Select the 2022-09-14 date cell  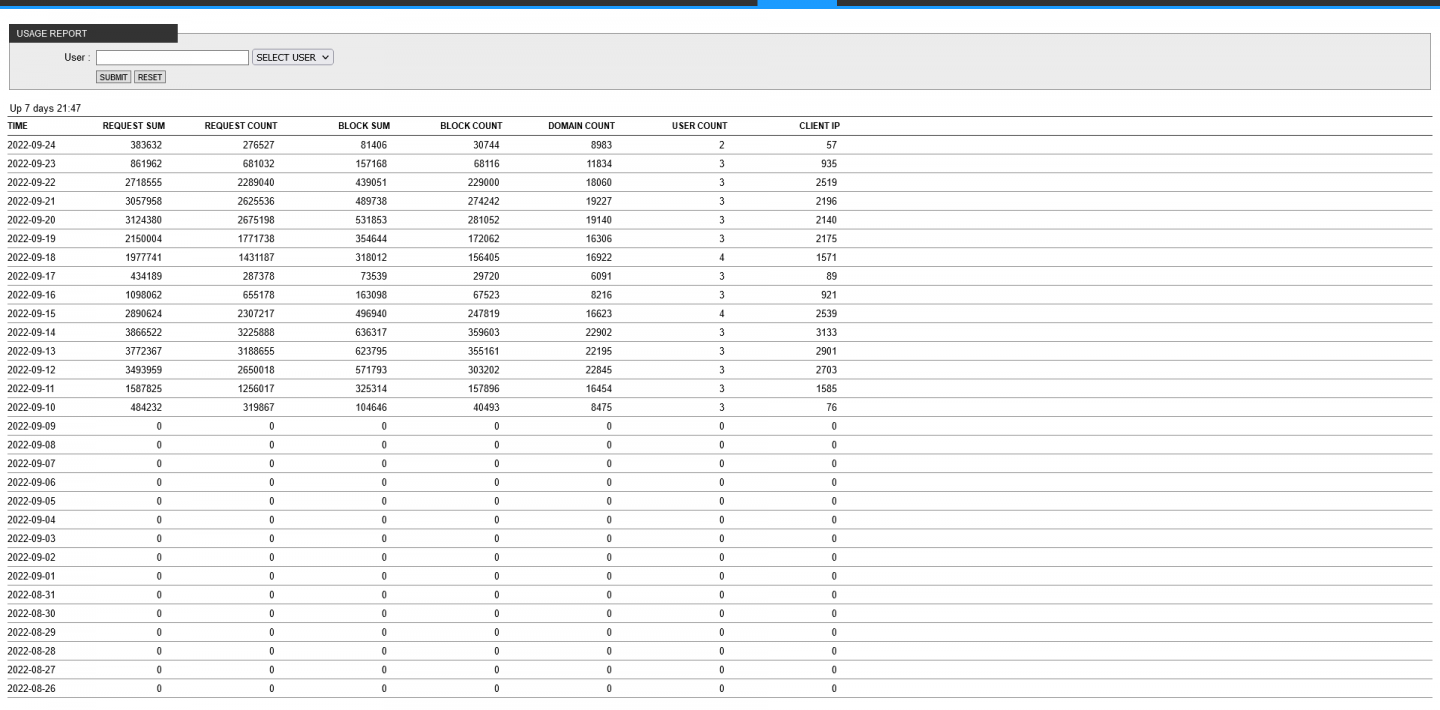point(31,333)
